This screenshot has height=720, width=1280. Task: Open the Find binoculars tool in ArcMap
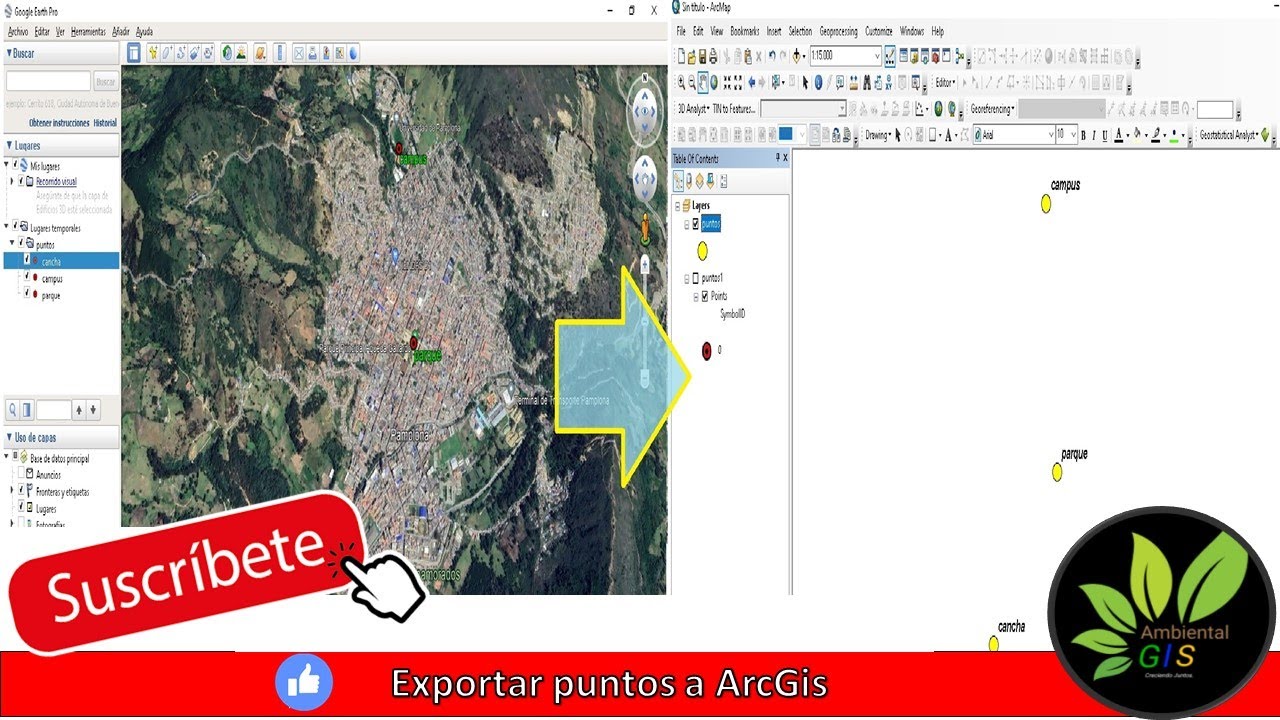pos(867,82)
